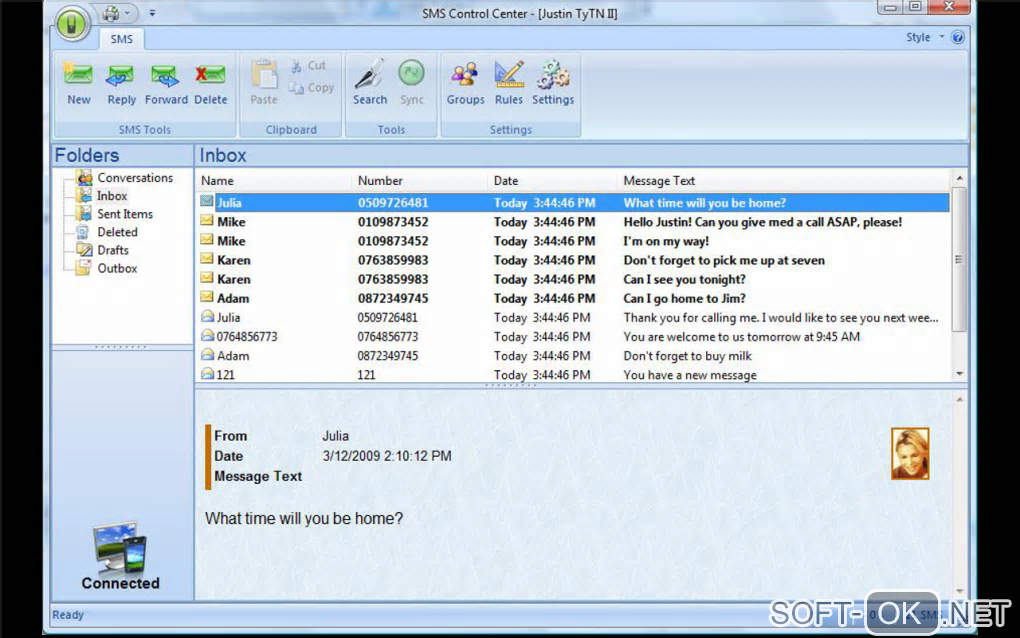Select Julia's message 'What time will you be home?'

(572, 203)
